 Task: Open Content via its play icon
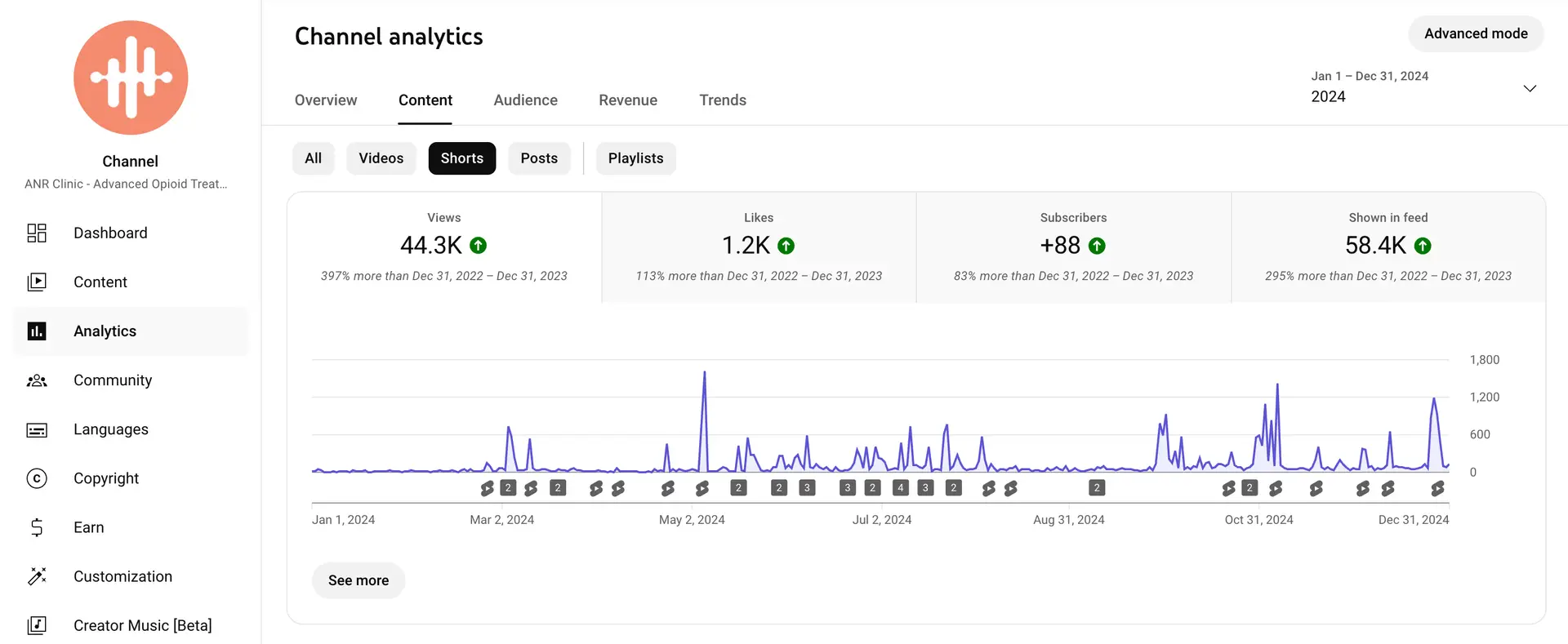coord(37,282)
